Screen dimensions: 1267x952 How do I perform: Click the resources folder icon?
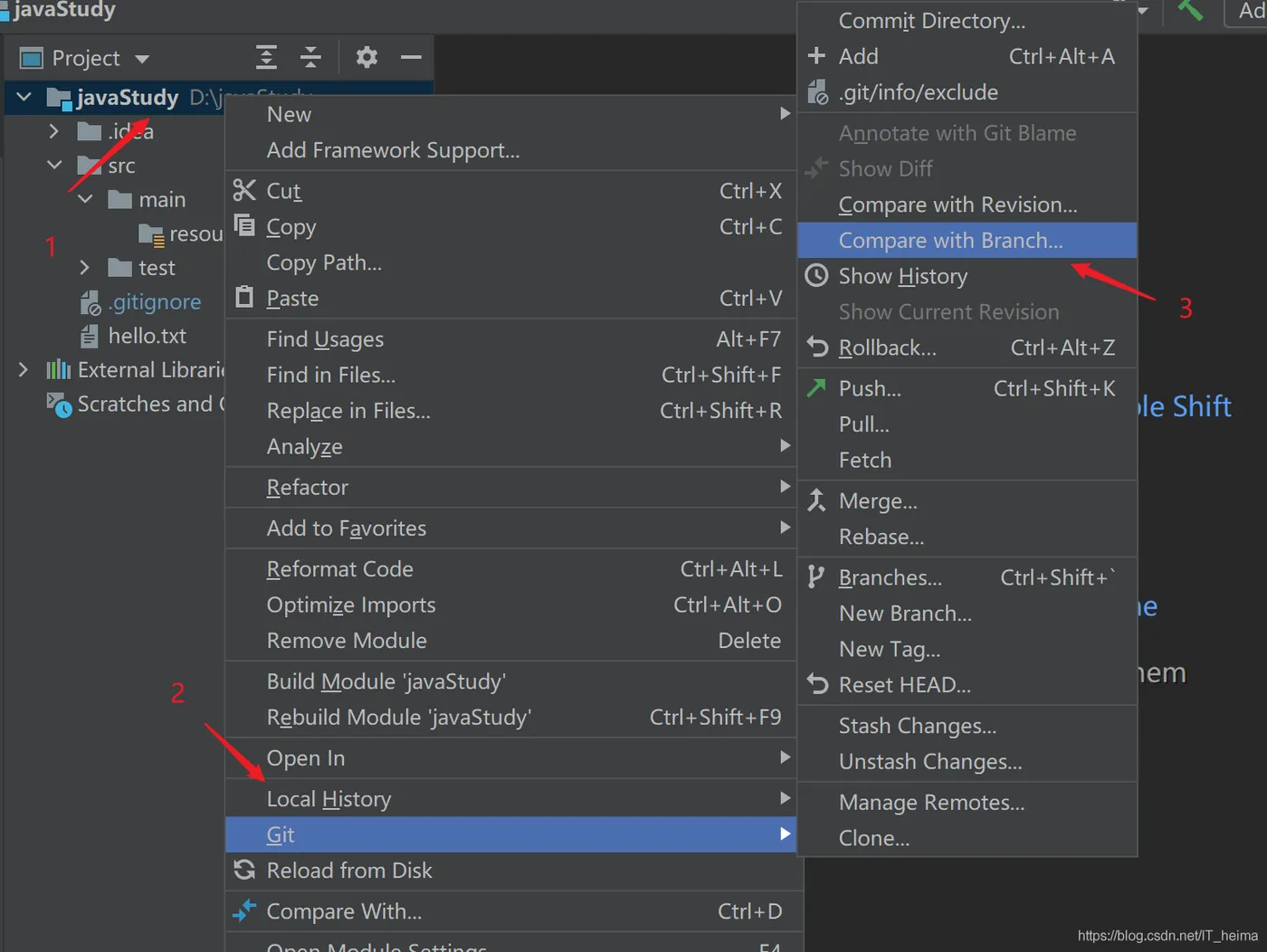pos(151,234)
